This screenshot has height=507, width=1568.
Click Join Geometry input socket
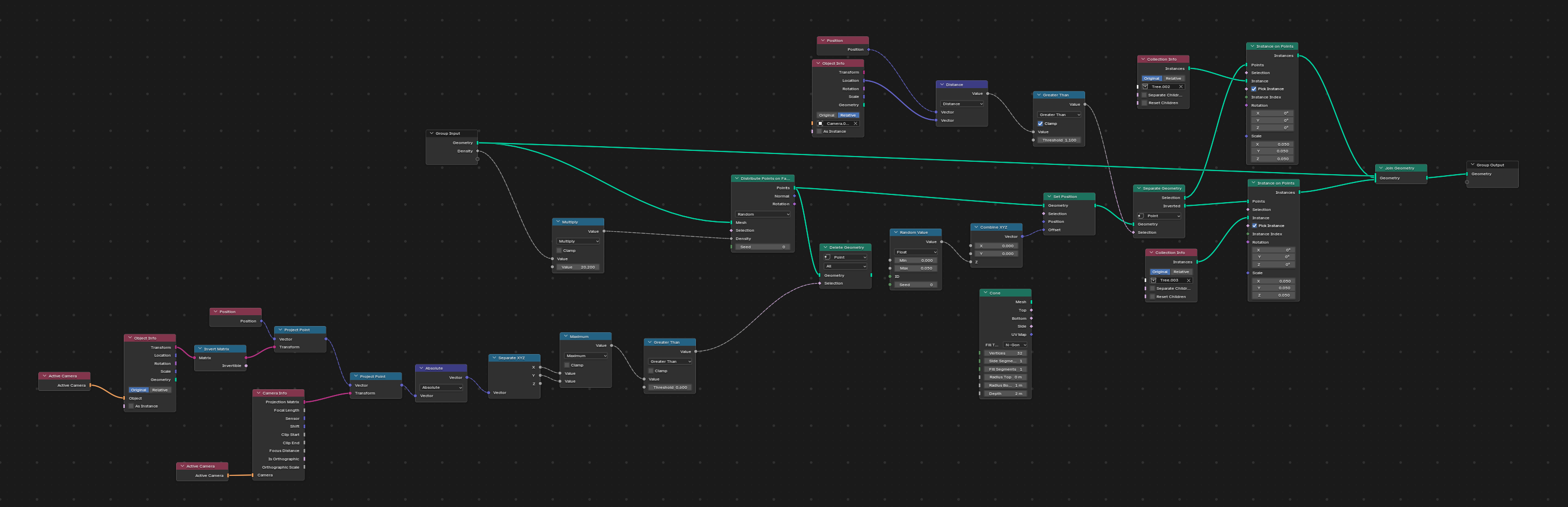pyautogui.click(x=1376, y=178)
